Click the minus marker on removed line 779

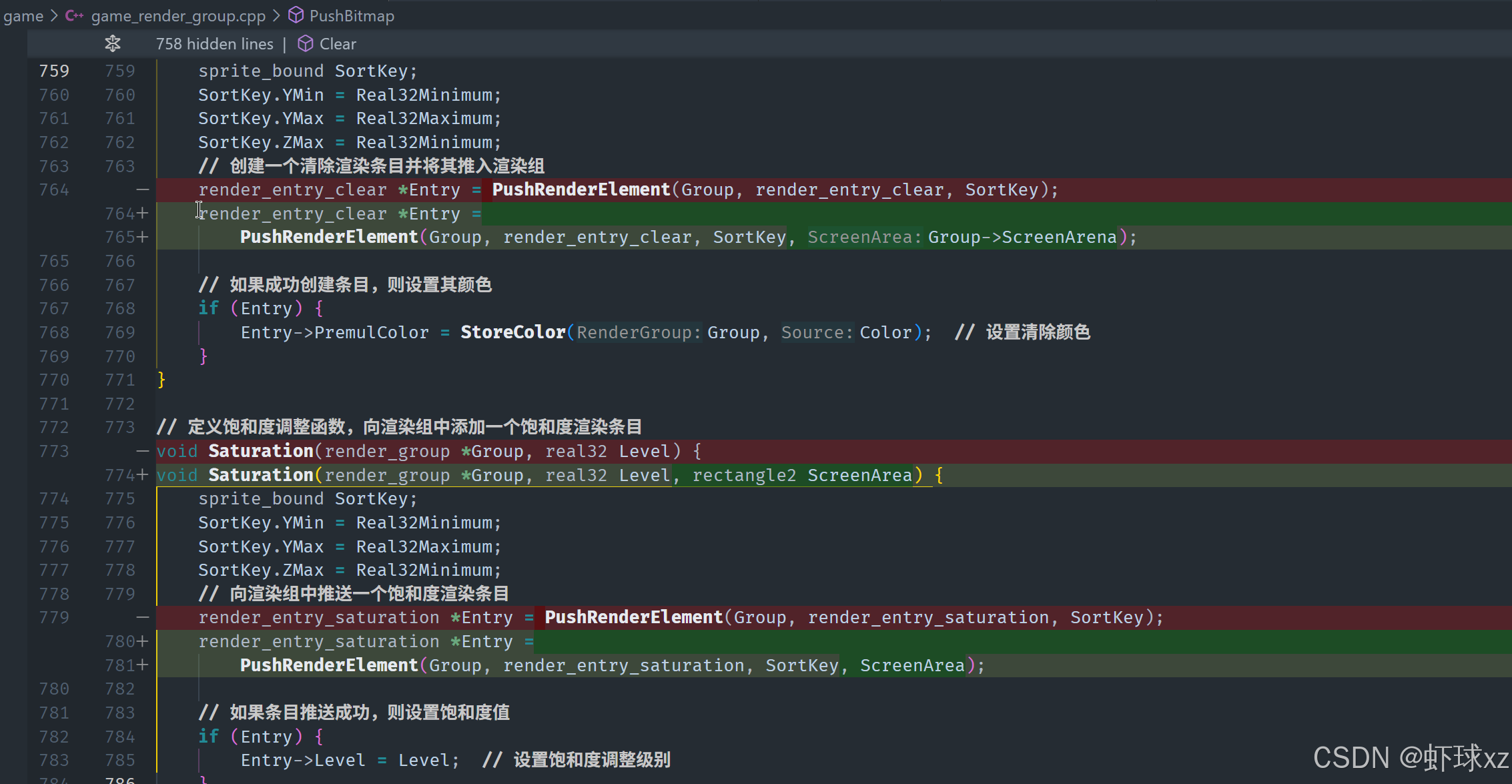tap(142, 618)
